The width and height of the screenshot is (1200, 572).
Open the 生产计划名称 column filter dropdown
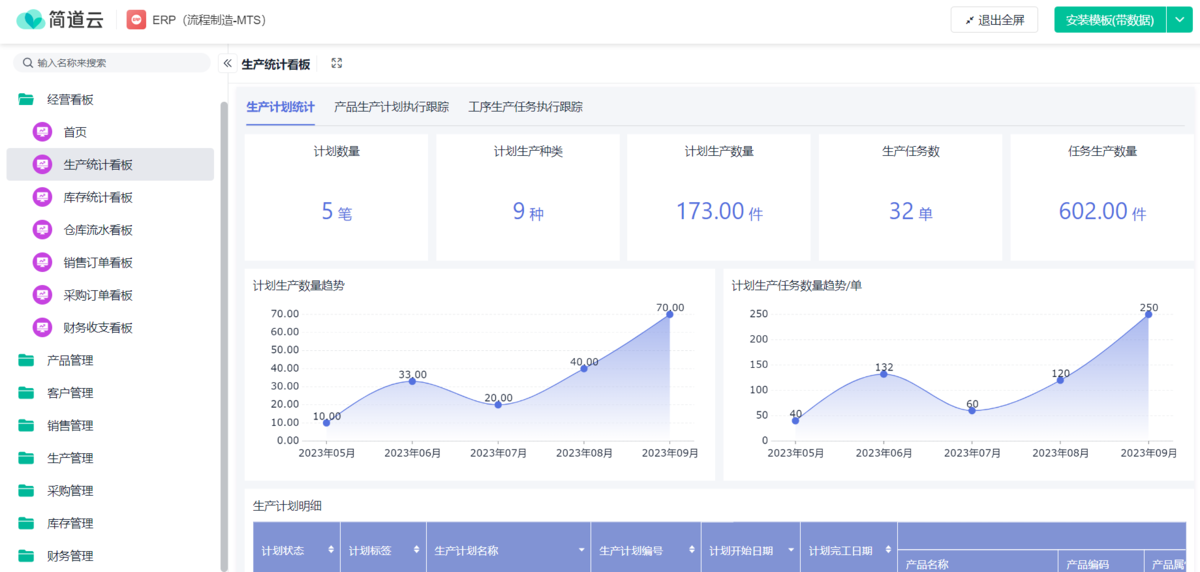point(581,550)
